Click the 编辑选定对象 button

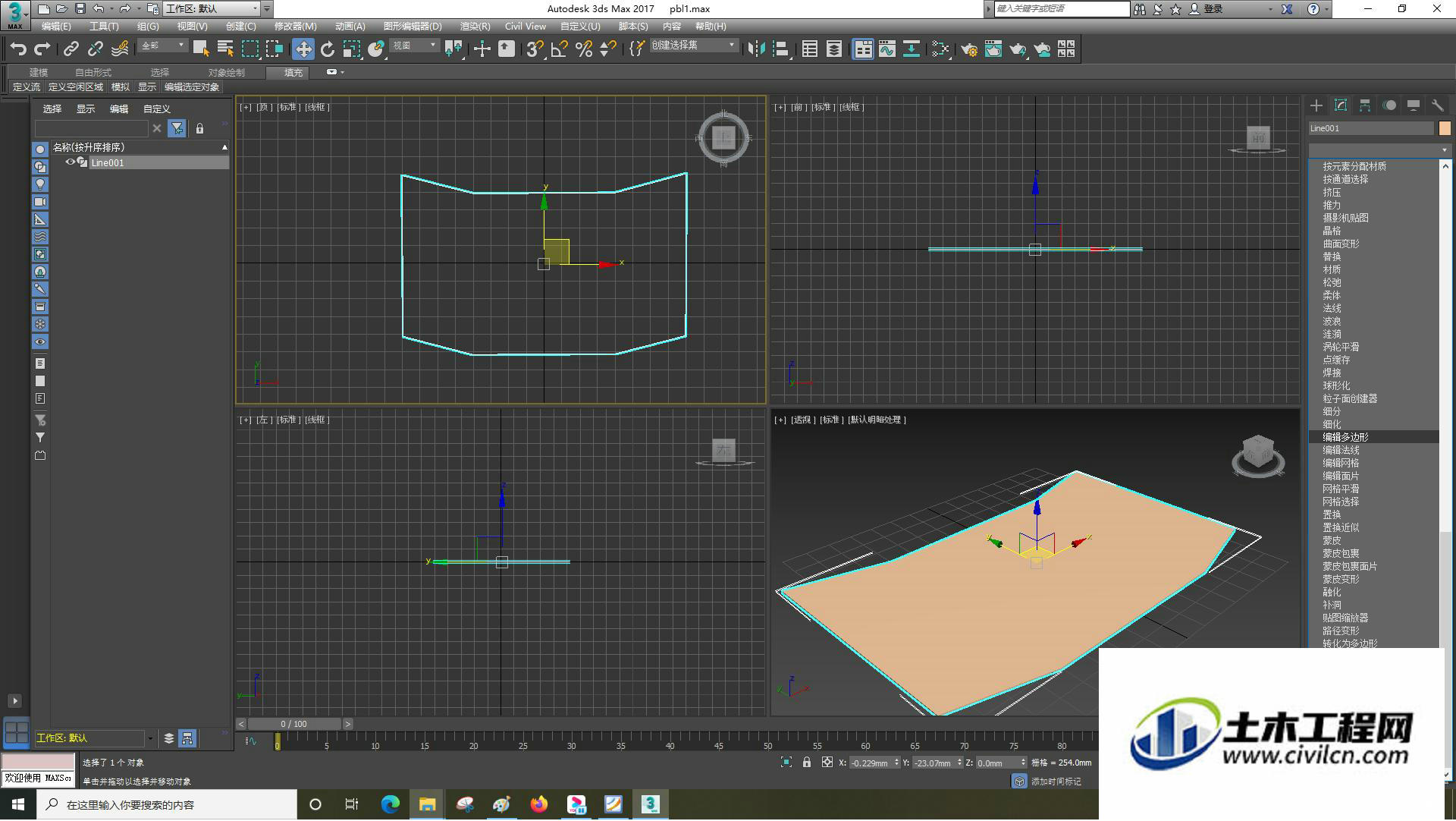click(x=192, y=87)
